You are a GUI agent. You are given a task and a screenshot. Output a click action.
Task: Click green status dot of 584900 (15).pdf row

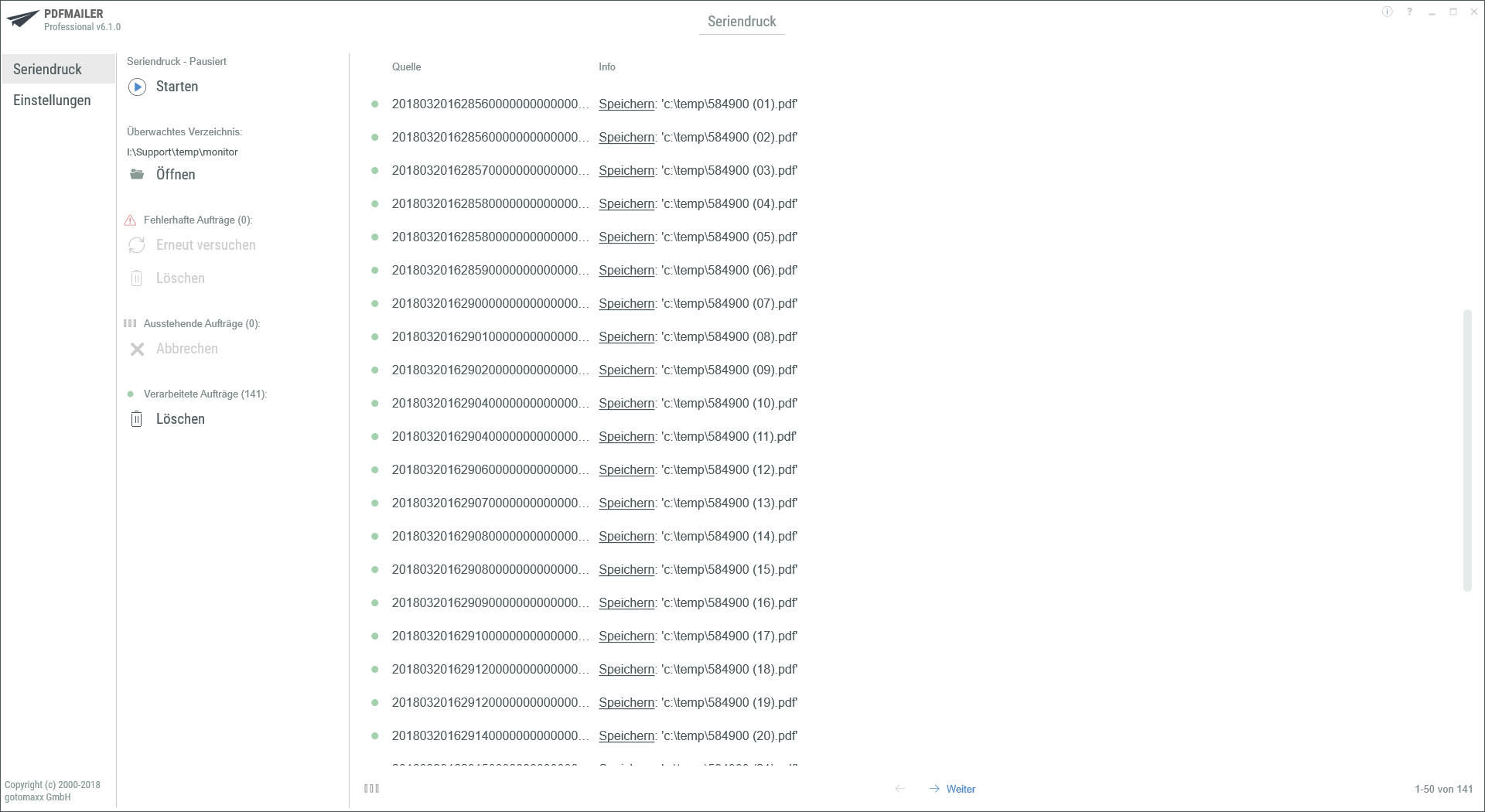(375, 570)
